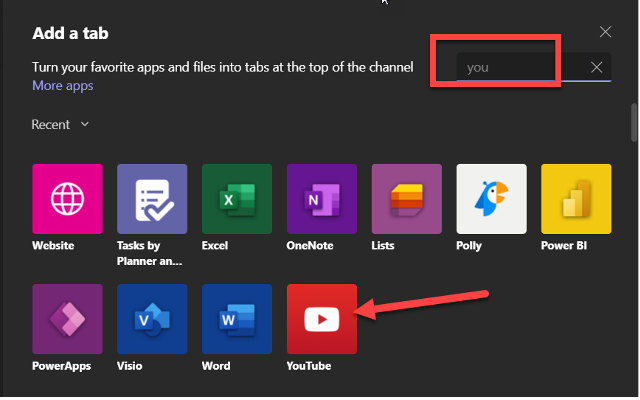Clear the search box text
Viewport: 640px width, 400px height.
pos(596,67)
